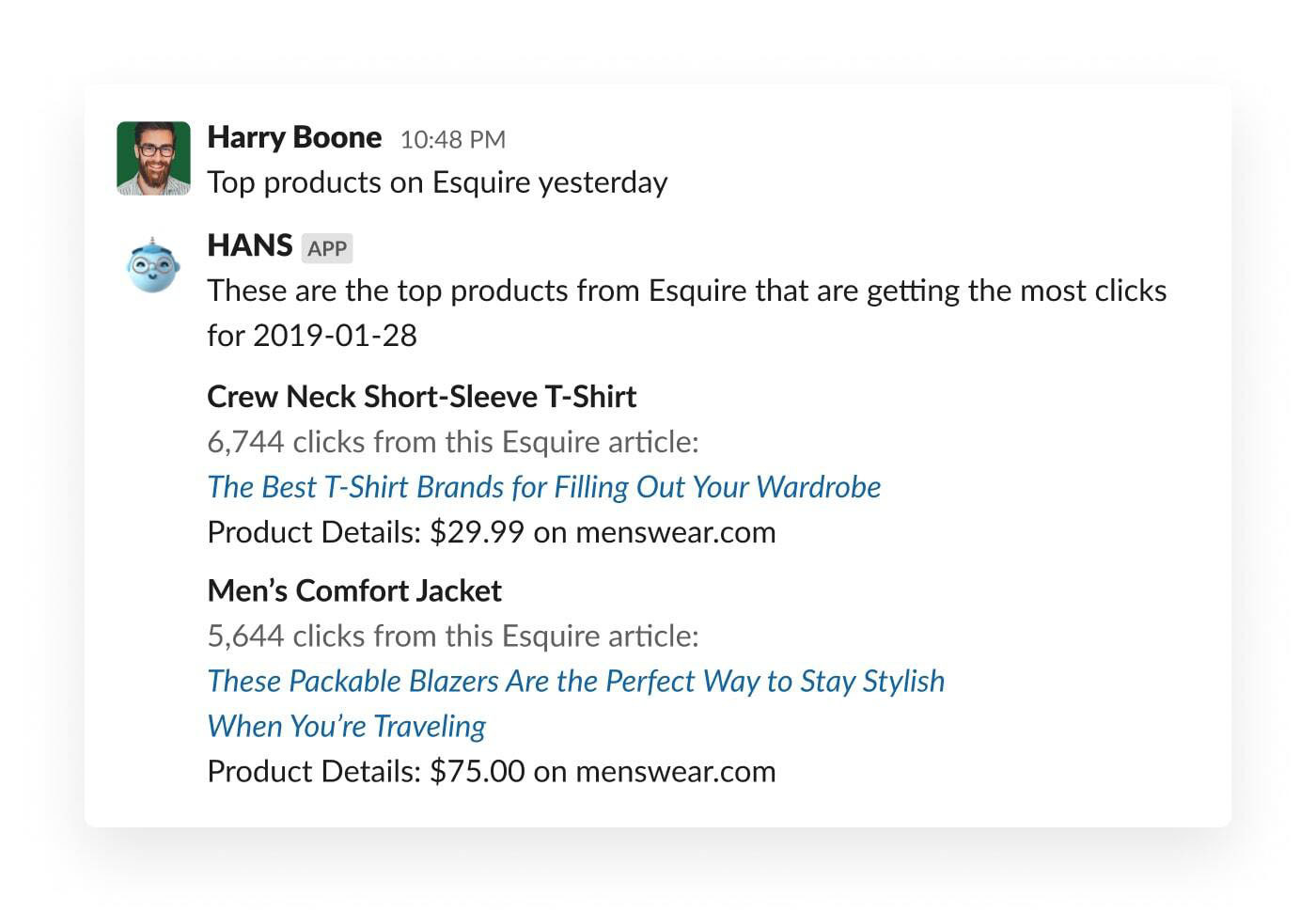The width and height of the screenshot is (1316, 912).
Task: Click the $75.00 product details line
Action: tap(492, 771)
